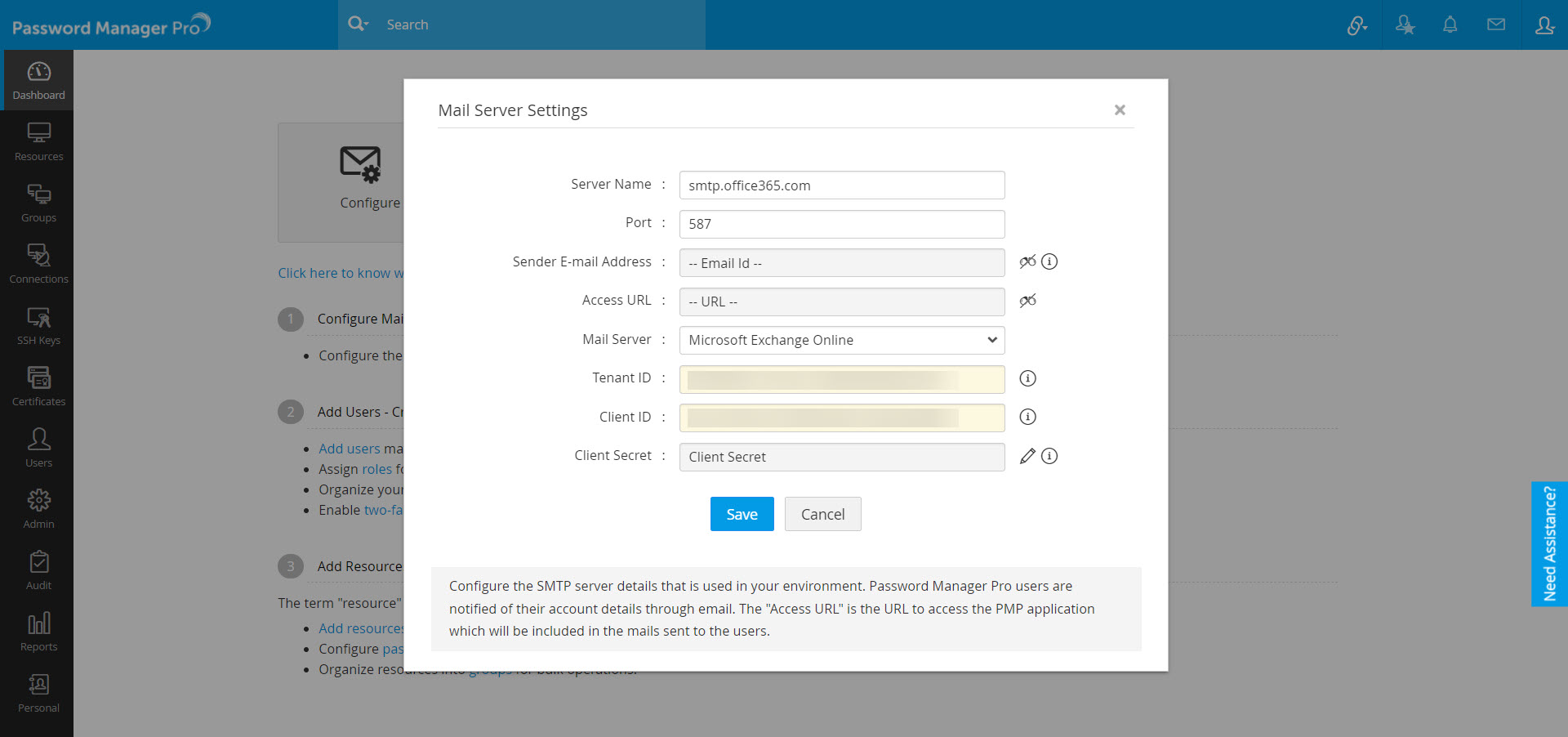Click info icon next to Tenant ID

1027,378
